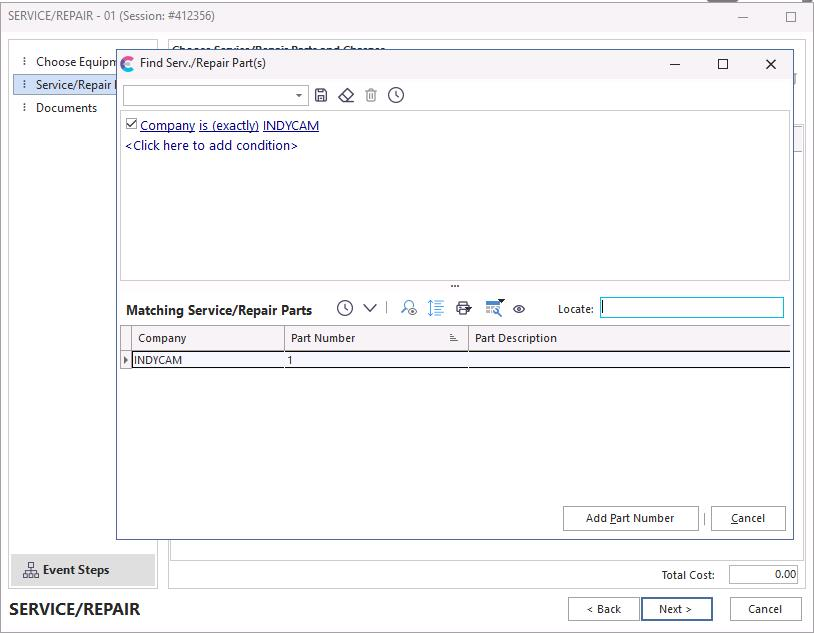Viewport: 814px width, 633px height.
Task: Clear filter with the eraser icon
Action: [346, 95]
